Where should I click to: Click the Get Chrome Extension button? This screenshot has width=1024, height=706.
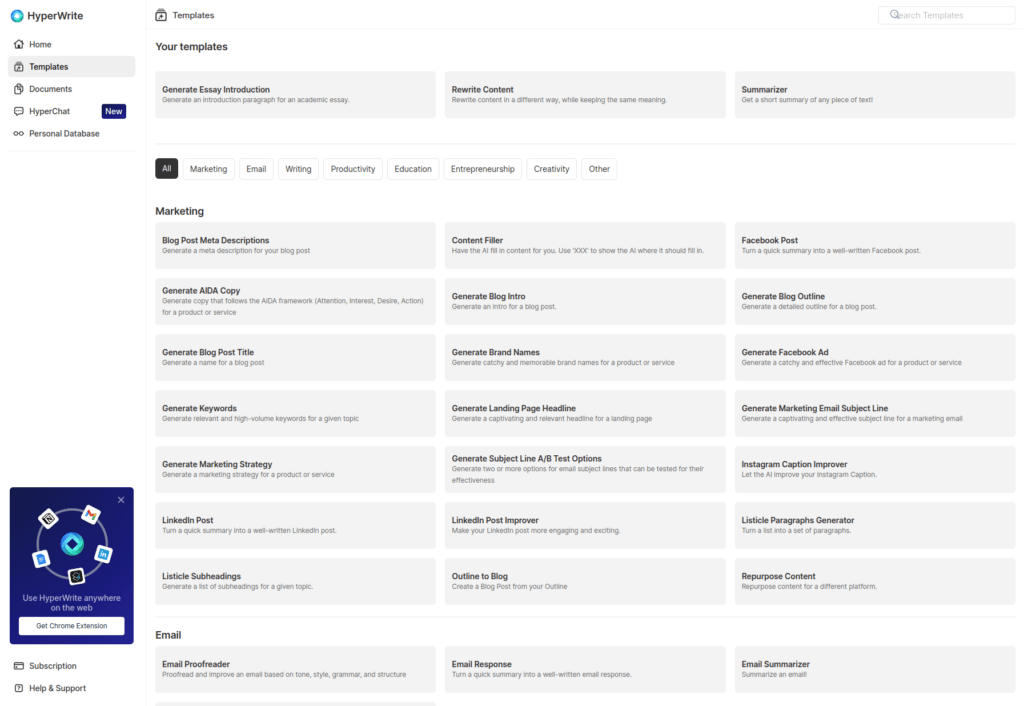72,626
